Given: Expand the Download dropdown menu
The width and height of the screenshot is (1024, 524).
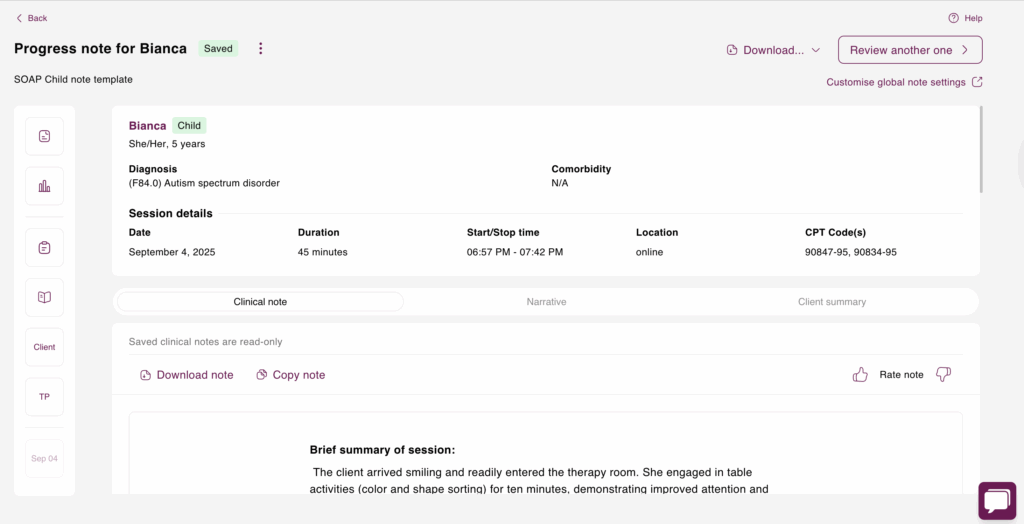Looking at the screenshot, I should [773, 50].
